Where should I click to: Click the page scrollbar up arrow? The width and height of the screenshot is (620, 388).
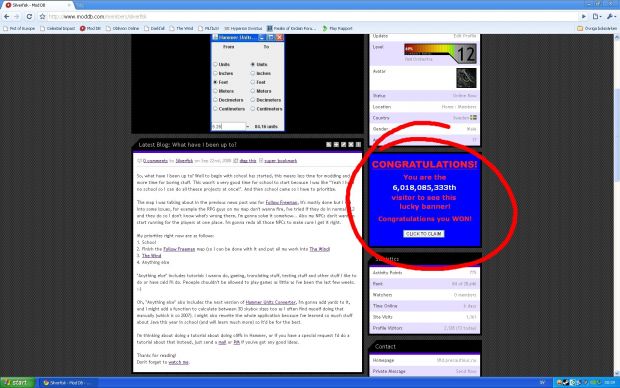[617, 37]
